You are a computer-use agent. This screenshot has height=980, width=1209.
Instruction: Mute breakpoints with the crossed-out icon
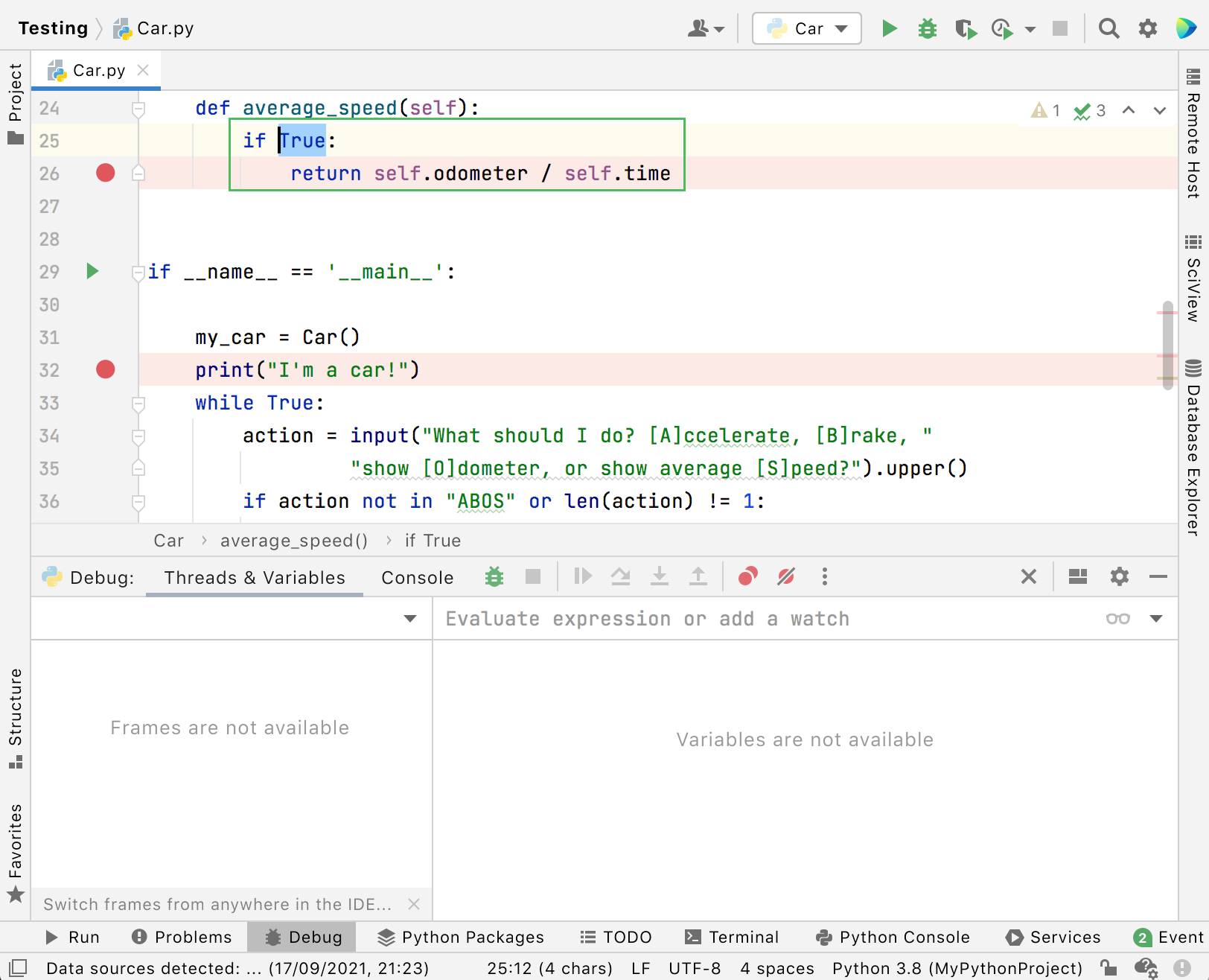click(786, 576)
